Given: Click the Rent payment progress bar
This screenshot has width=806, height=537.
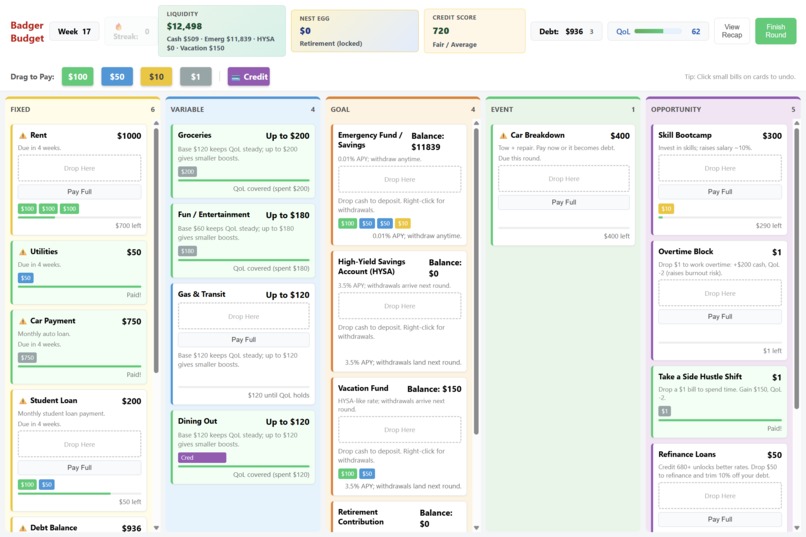Looking at the screenshot, I should click(80, 217).
